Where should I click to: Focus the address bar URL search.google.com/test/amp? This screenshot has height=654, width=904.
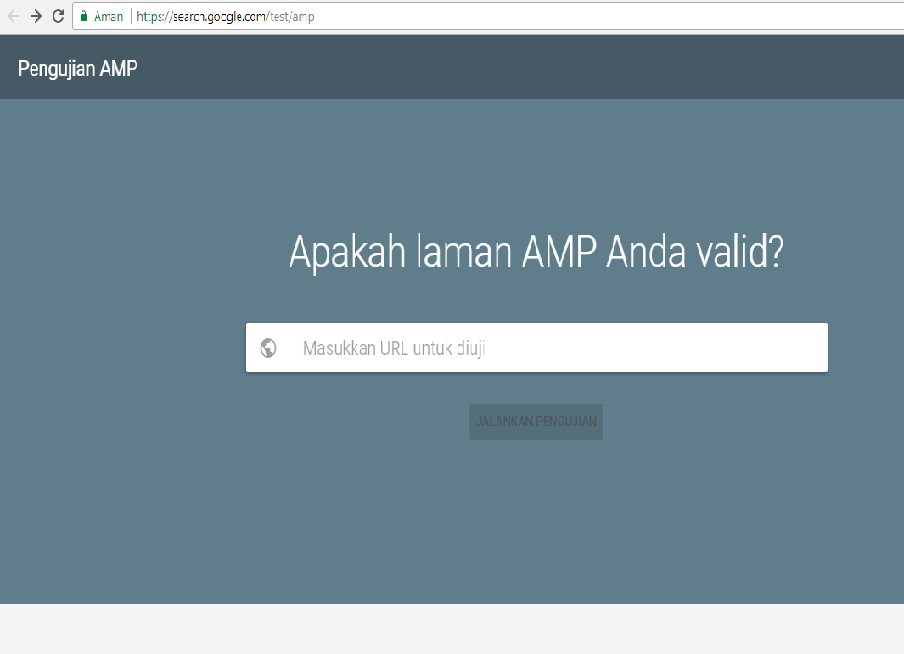click(x=225, y=17)
